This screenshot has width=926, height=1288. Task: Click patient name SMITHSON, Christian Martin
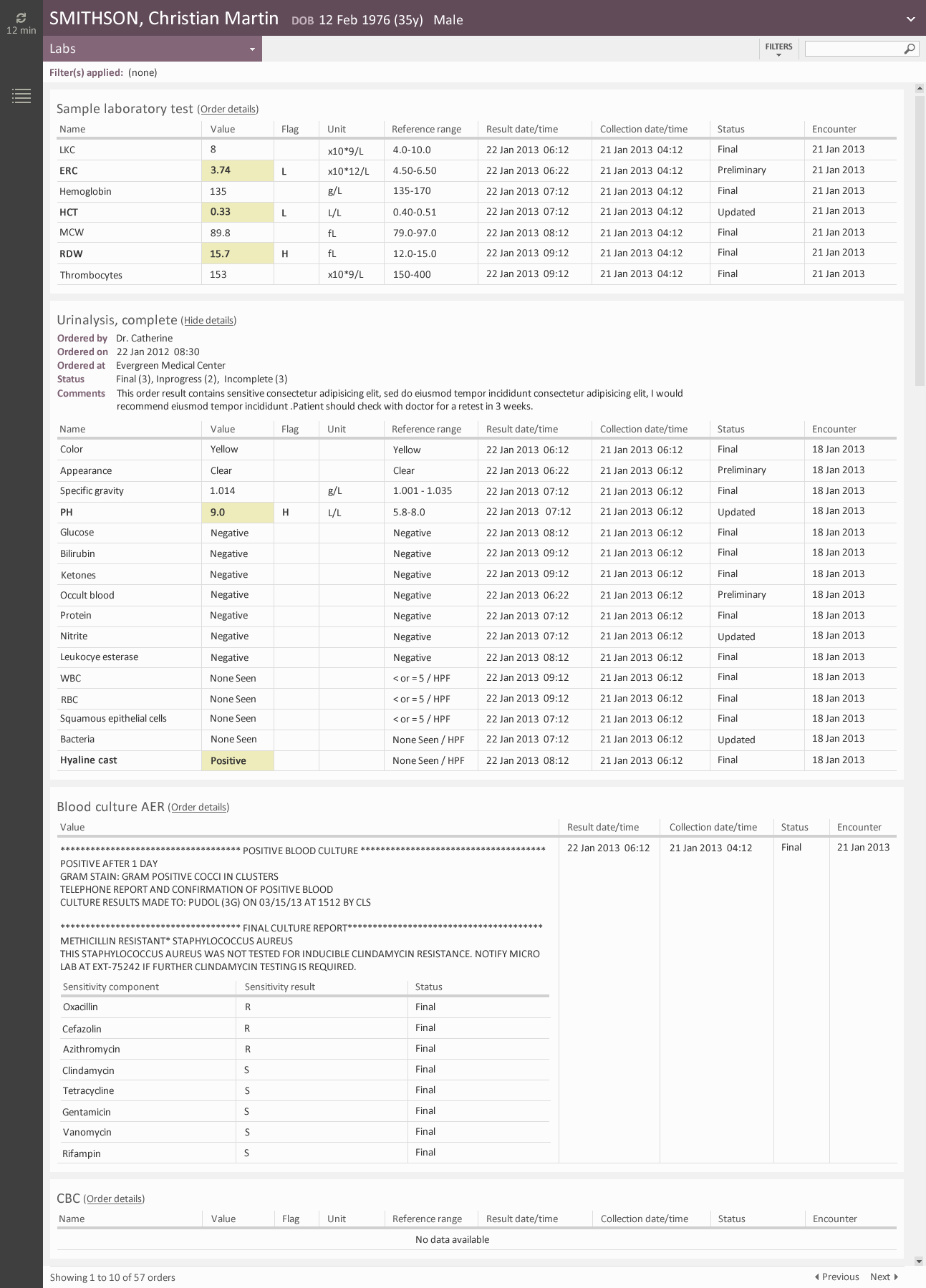coord(164,19)
